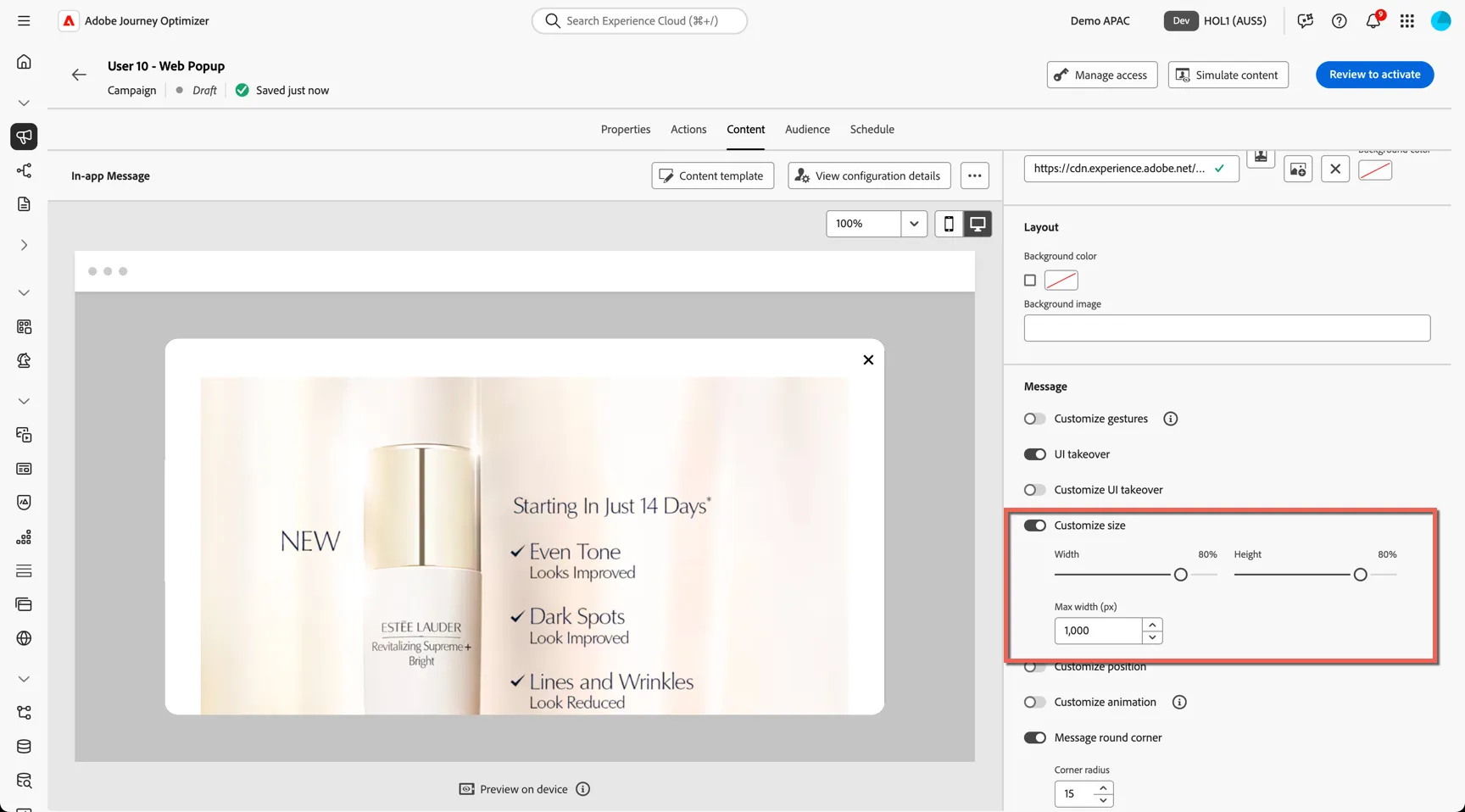Open the user profile avatar
This screenshot has width=1465, height=812.
(x=1441, y=21)
